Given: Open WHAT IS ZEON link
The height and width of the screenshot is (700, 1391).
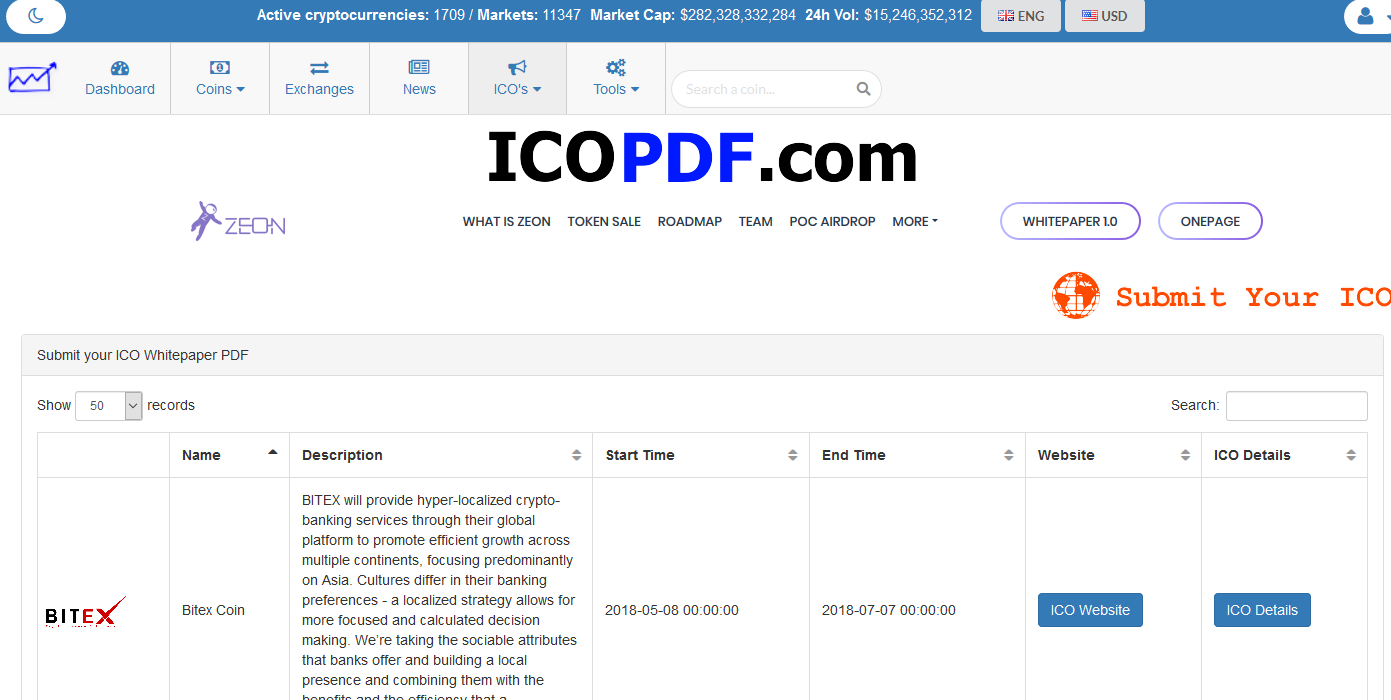Looking at the screenshot, I should click(x=506, y=222).
